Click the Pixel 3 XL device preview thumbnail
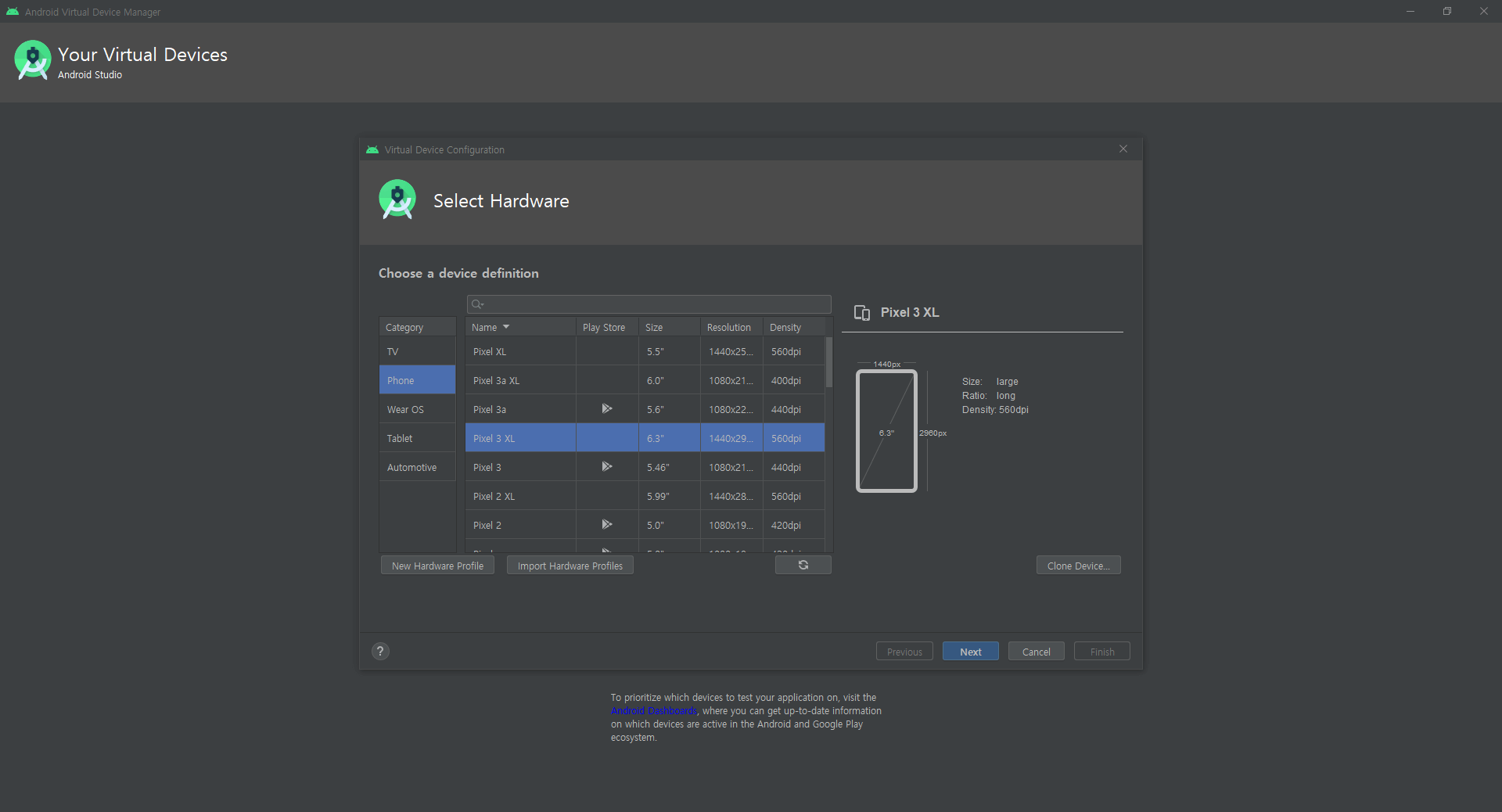 coord(886,431)
